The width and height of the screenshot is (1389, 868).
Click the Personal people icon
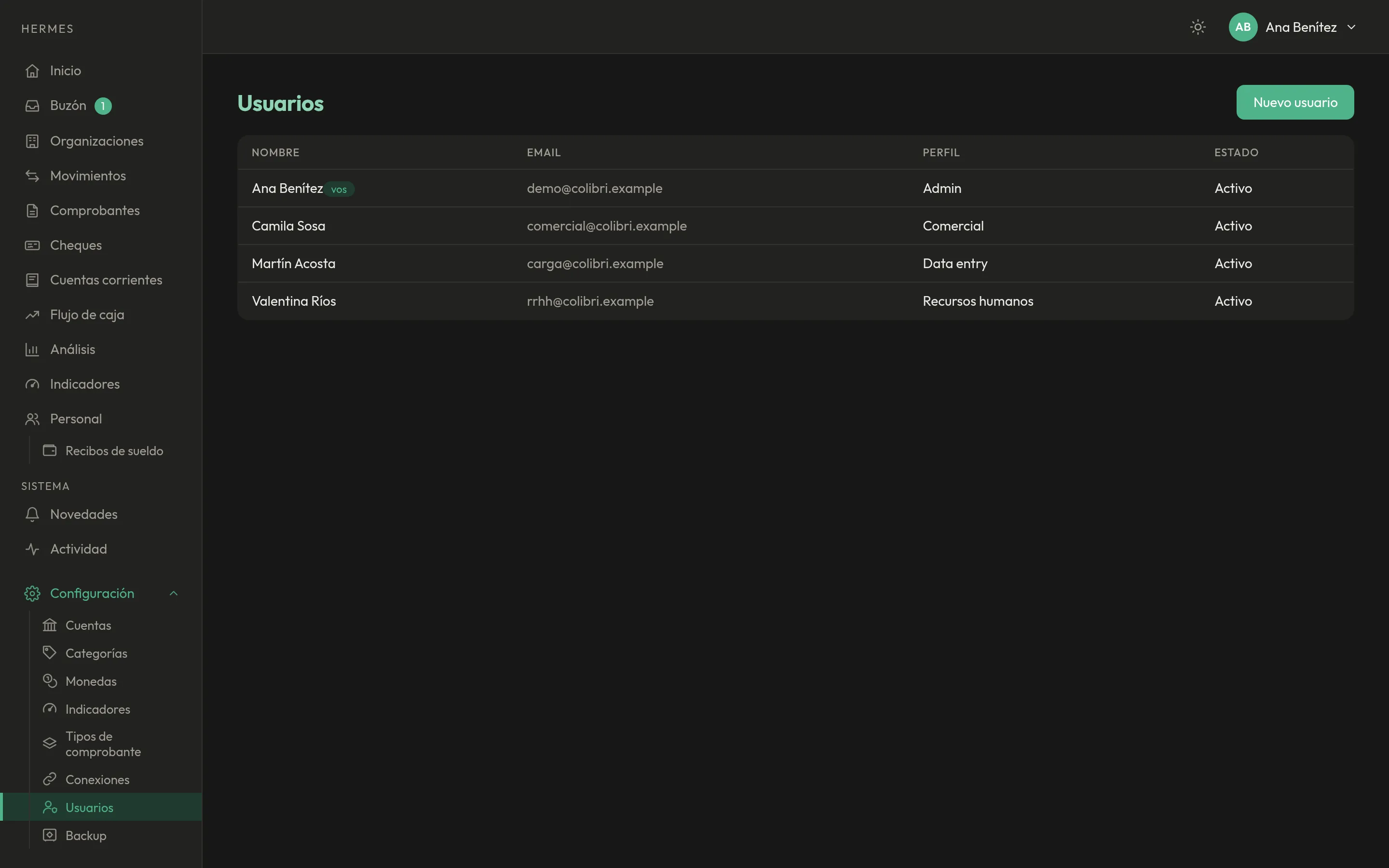[x=32, y=419]
